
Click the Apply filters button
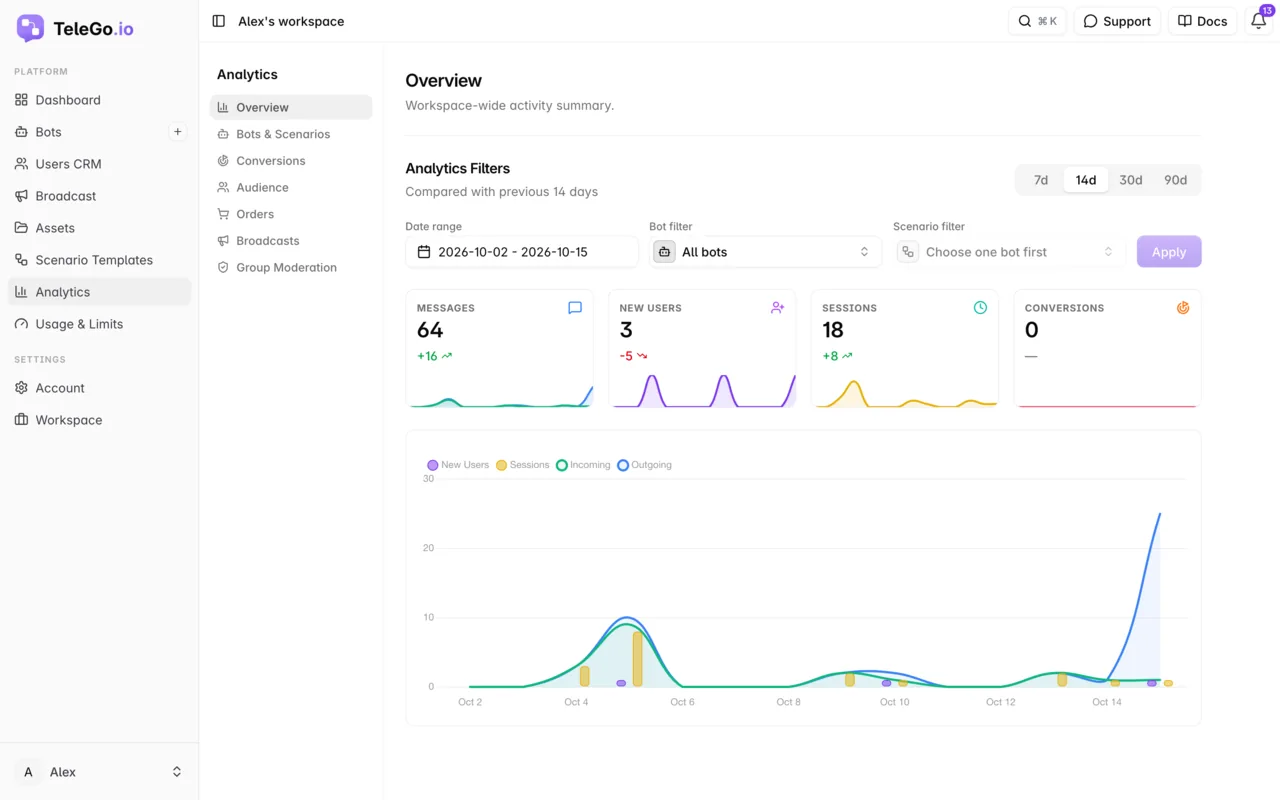[x=1169, y=252]
